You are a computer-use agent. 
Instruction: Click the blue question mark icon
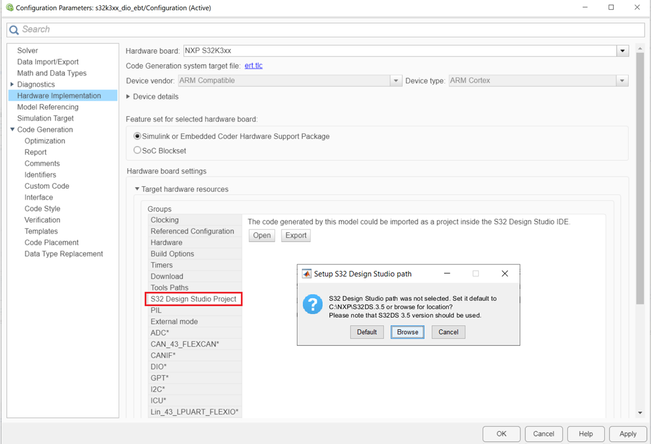(313, 304)
